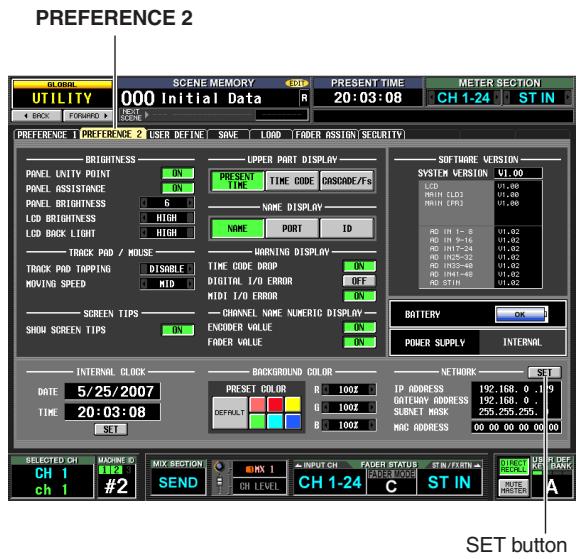Image resolution: width=579 pixels, height=559 pixels.
Task: Choose NAME in Name Display
Action: click(x=237, y=229)
